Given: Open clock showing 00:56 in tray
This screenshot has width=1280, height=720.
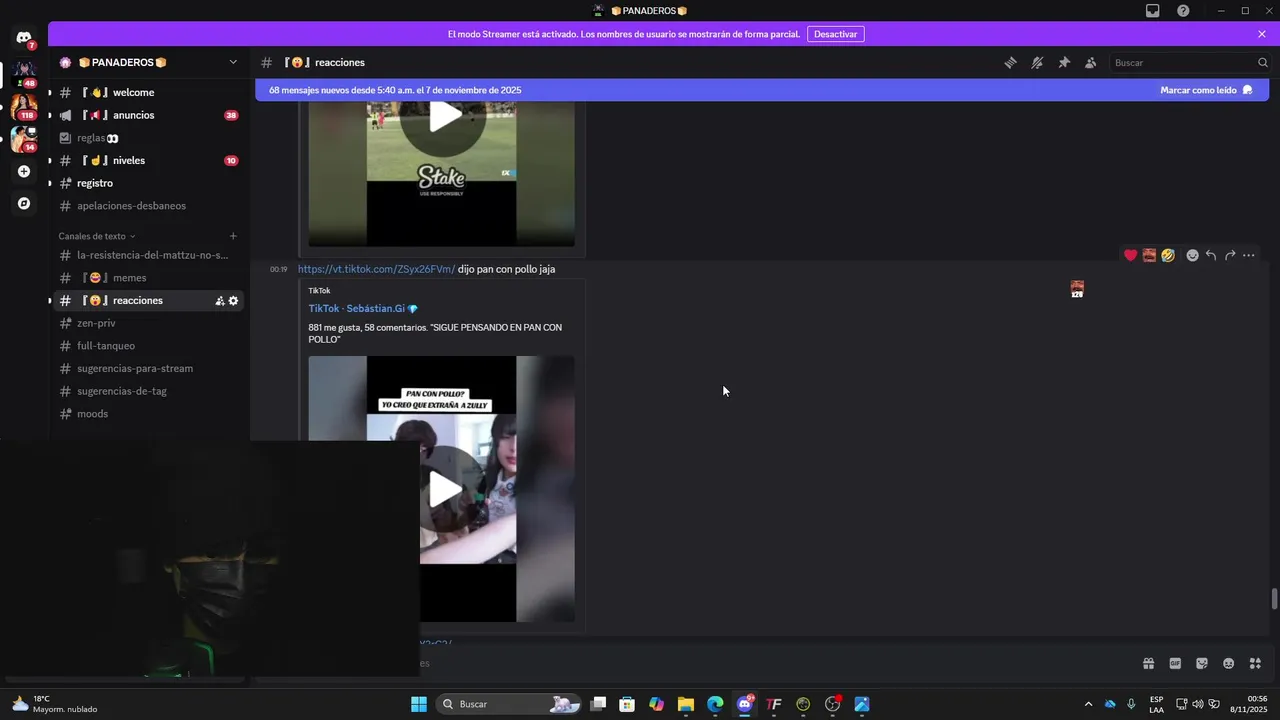Looking at the screenshot, I should [1249, 704].
